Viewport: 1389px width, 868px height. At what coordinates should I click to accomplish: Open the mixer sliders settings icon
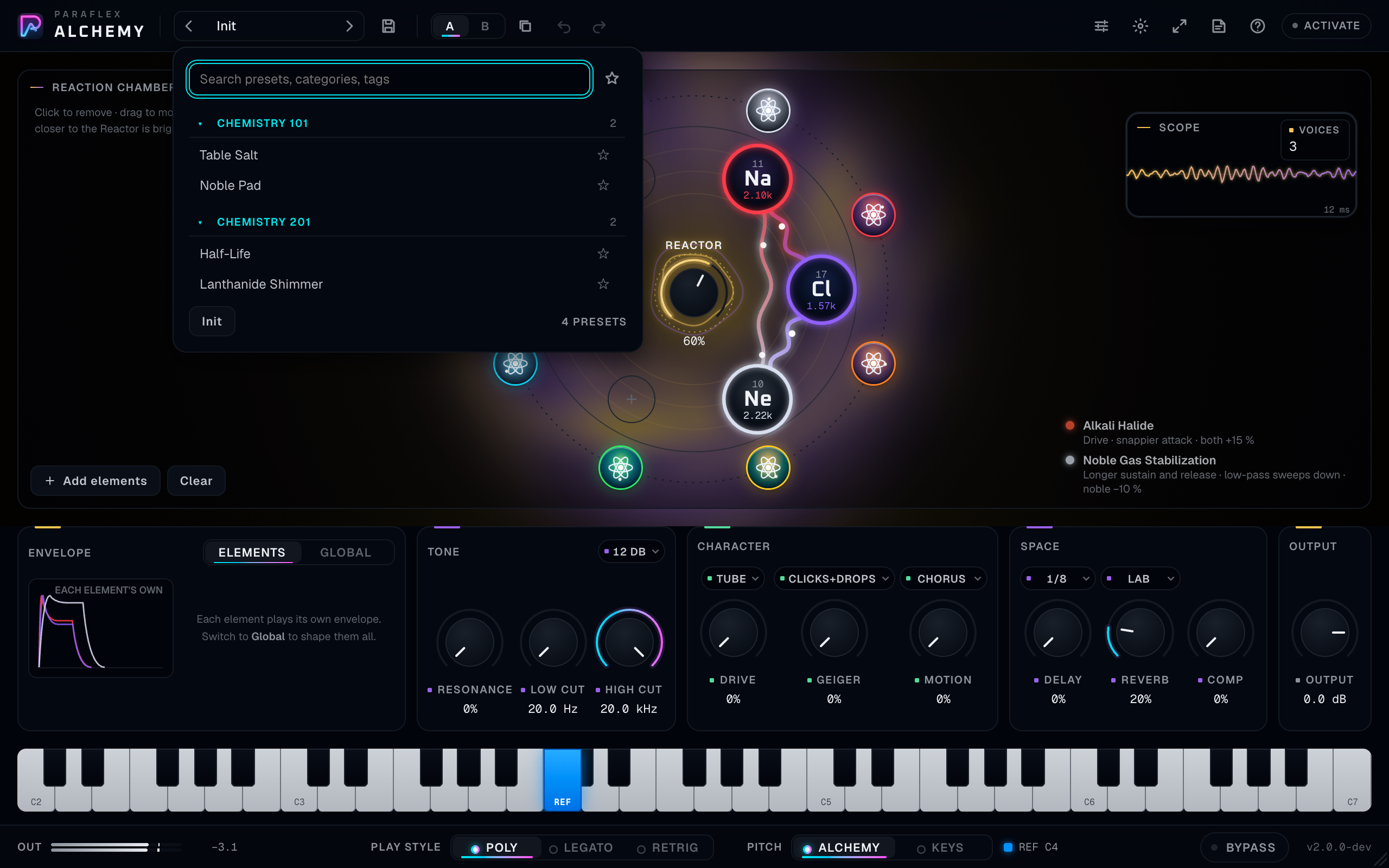tap(1101, 26)
